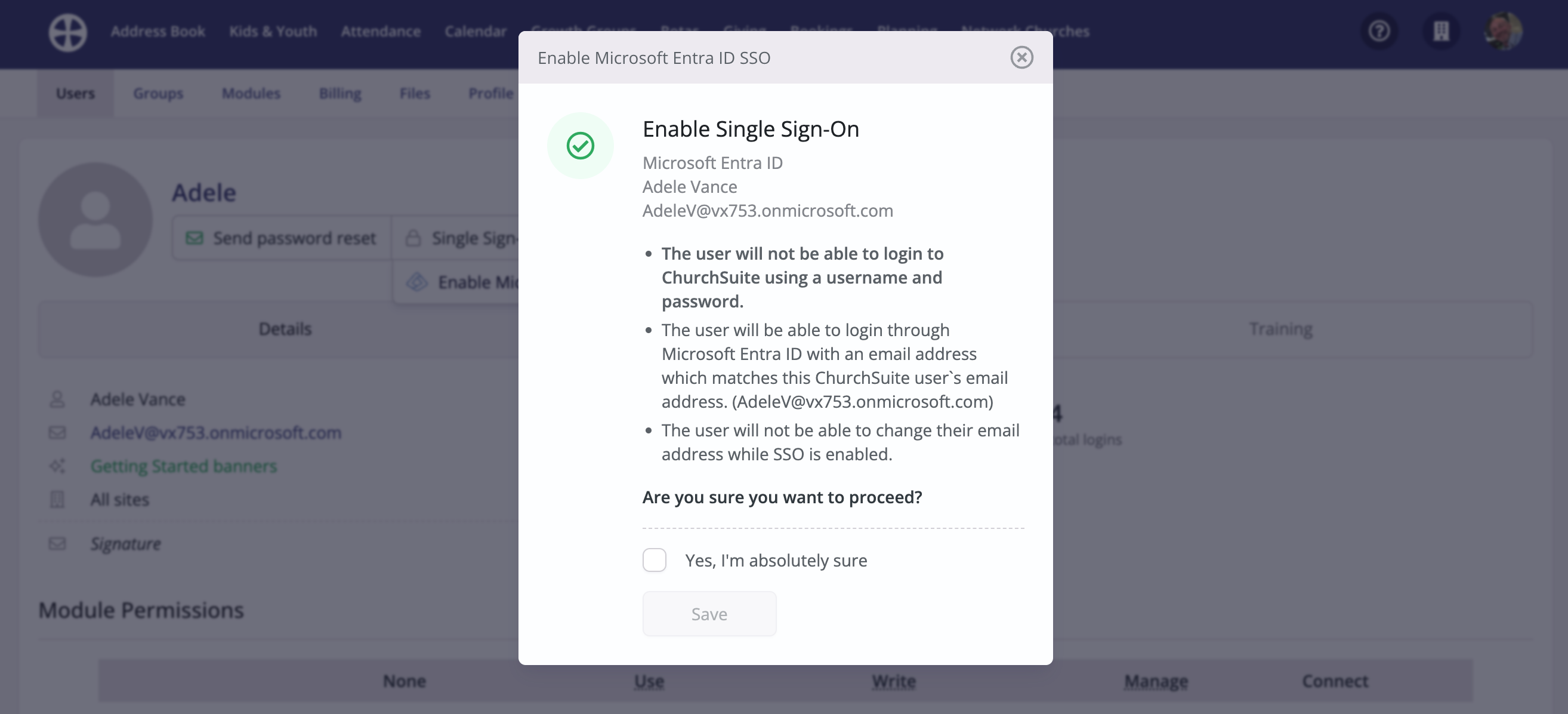
Task: Click the green checkmark circle icon
Action: click(580, 146)
